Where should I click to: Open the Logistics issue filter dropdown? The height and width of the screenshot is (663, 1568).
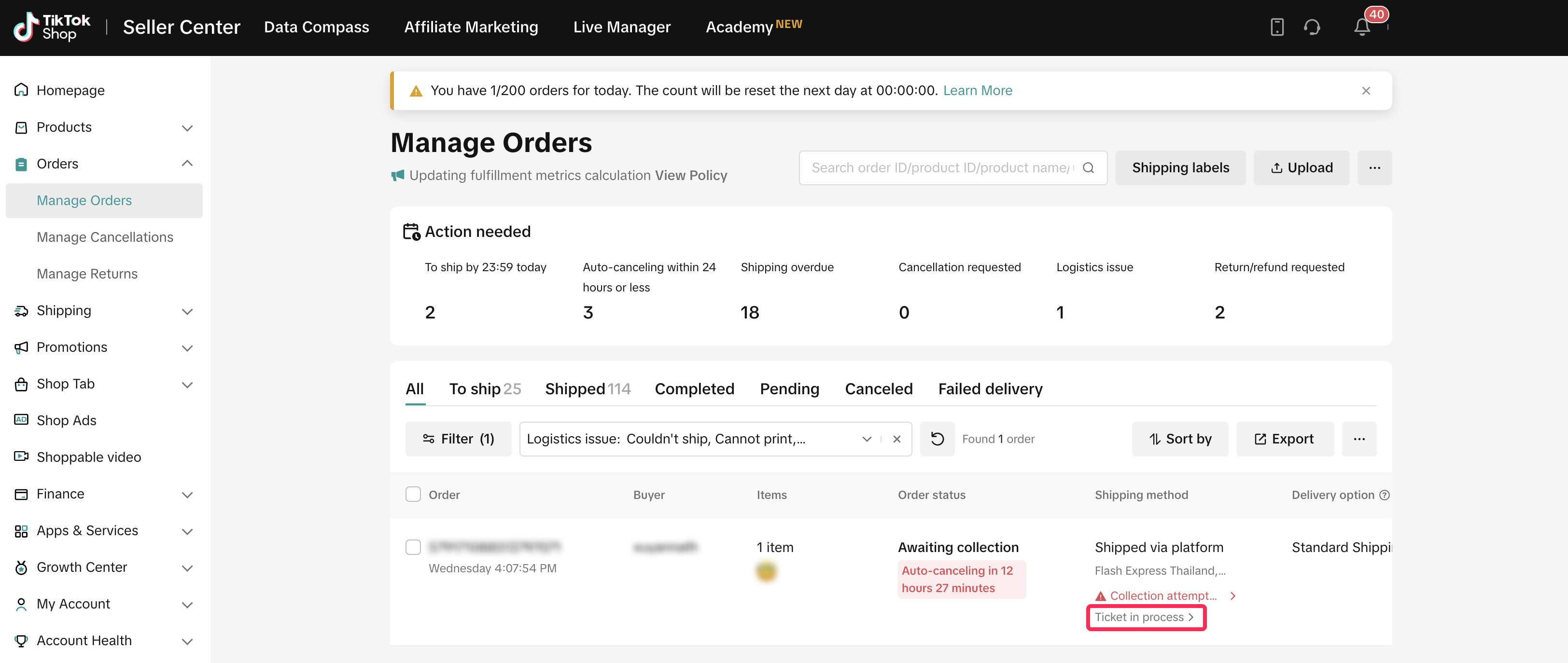[866, 439]
